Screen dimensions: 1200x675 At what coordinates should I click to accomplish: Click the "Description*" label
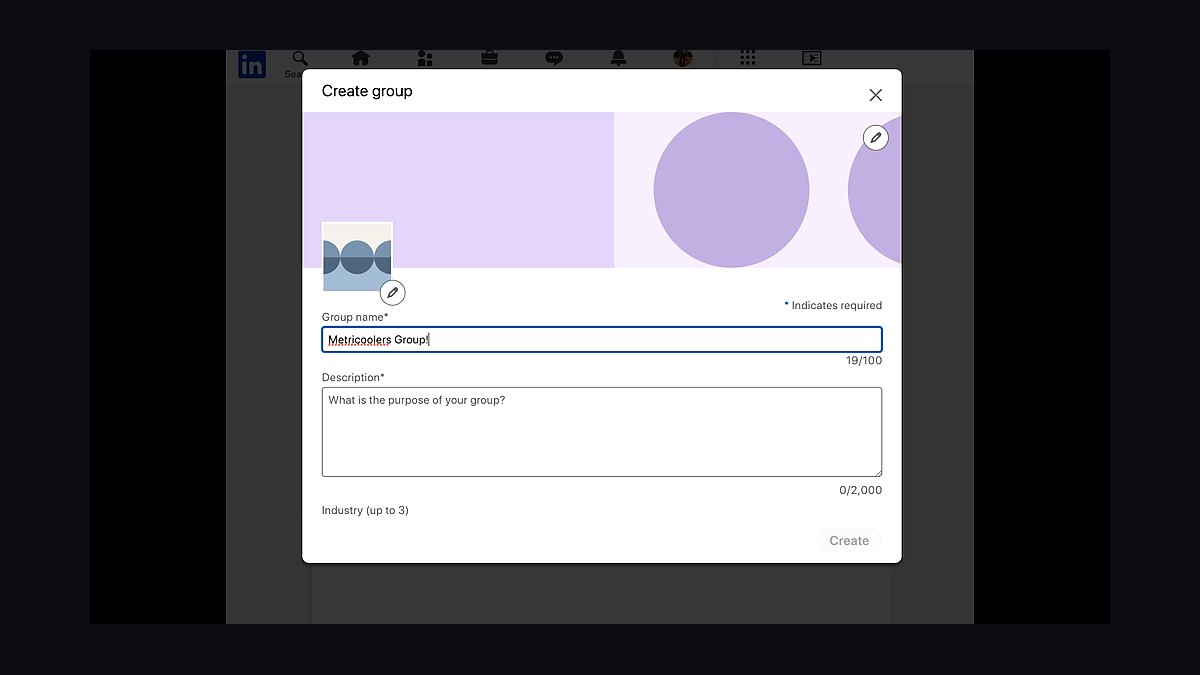(x=353, y=378)
